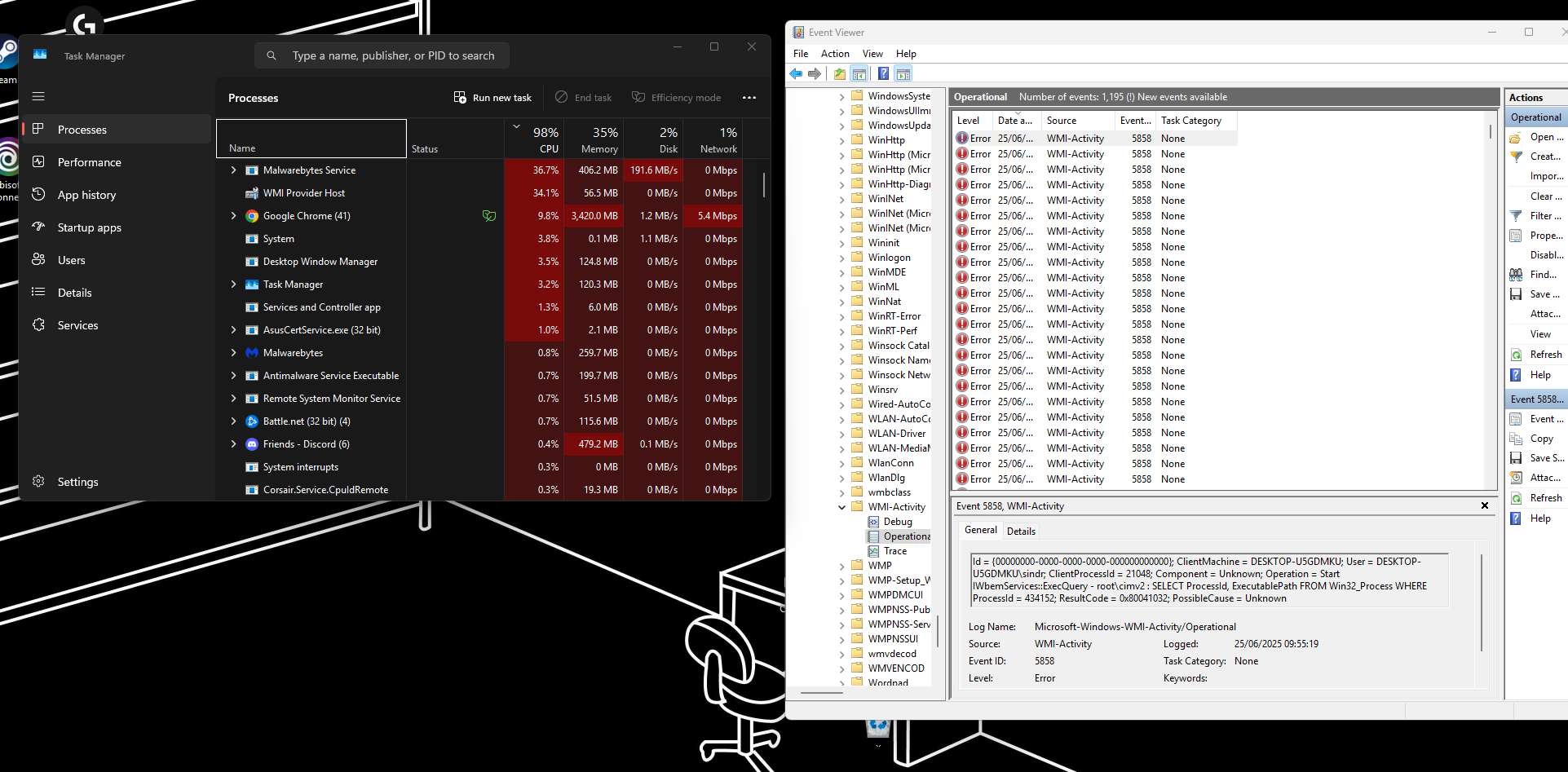The height and width of the screenshot is (772, 1568).
Task: Expand Task Manager process group
Action: (233, 285)
